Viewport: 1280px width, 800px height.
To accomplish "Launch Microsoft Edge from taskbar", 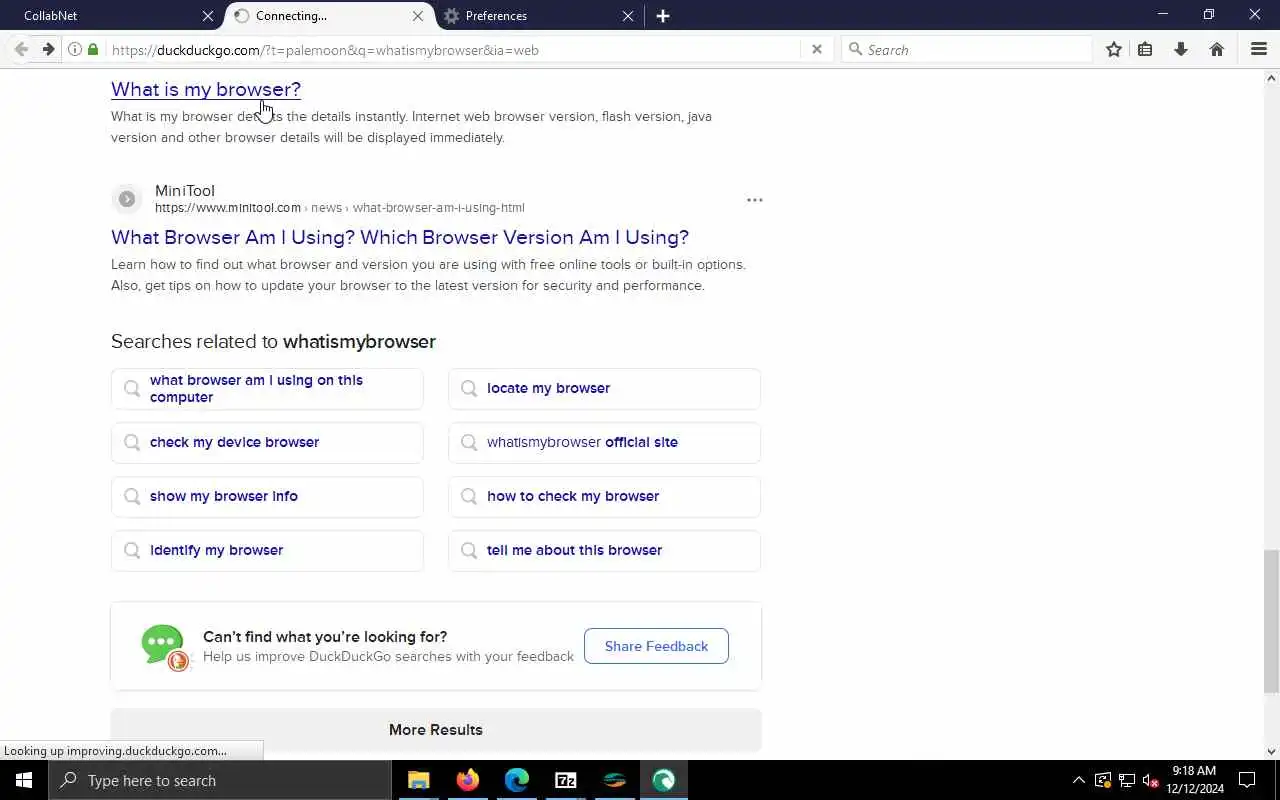I will tap(516, 780).
